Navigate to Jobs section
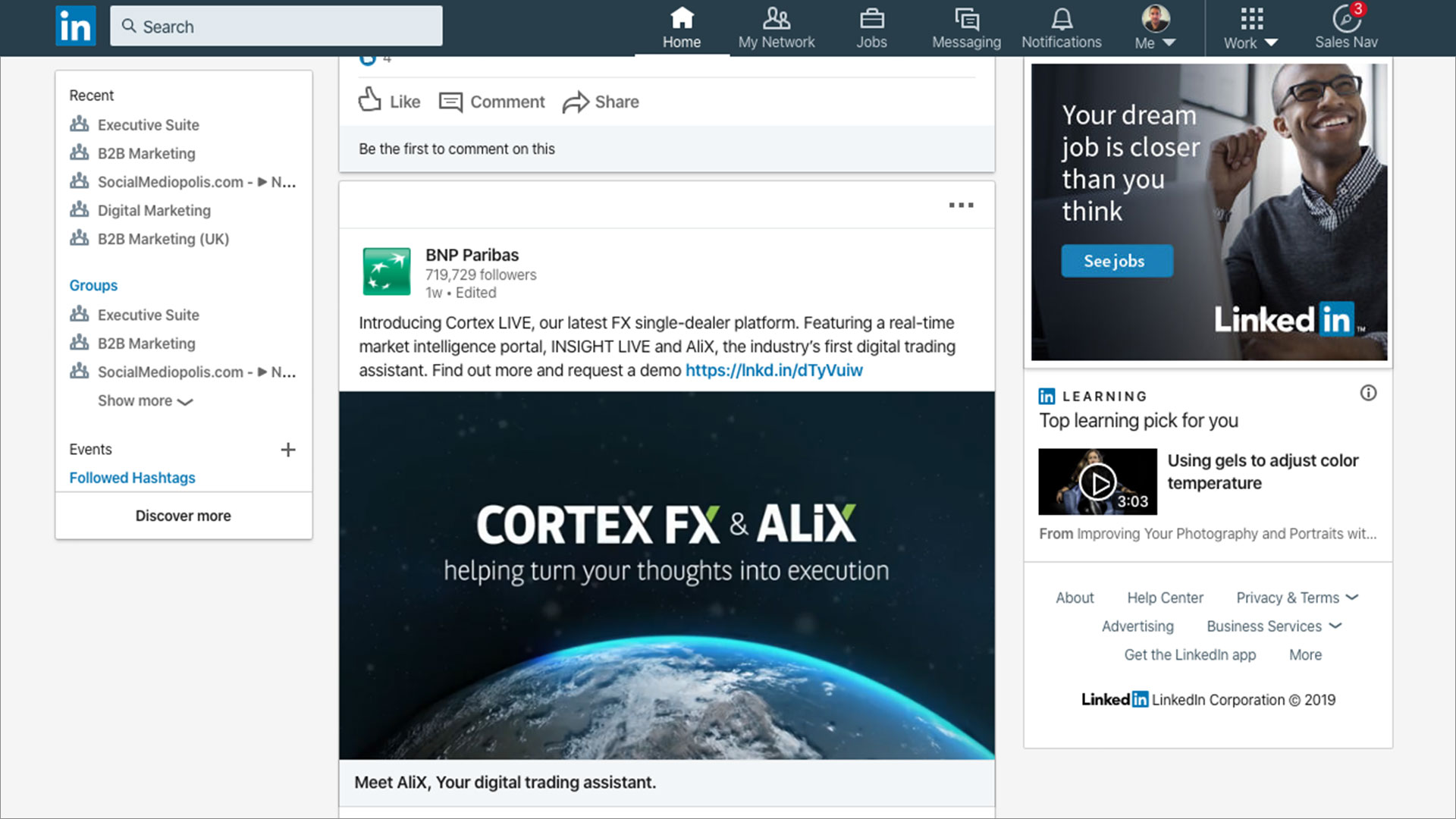Image resolution: width=1456 pixels, height=819 pixels. (x=871, y=28)
